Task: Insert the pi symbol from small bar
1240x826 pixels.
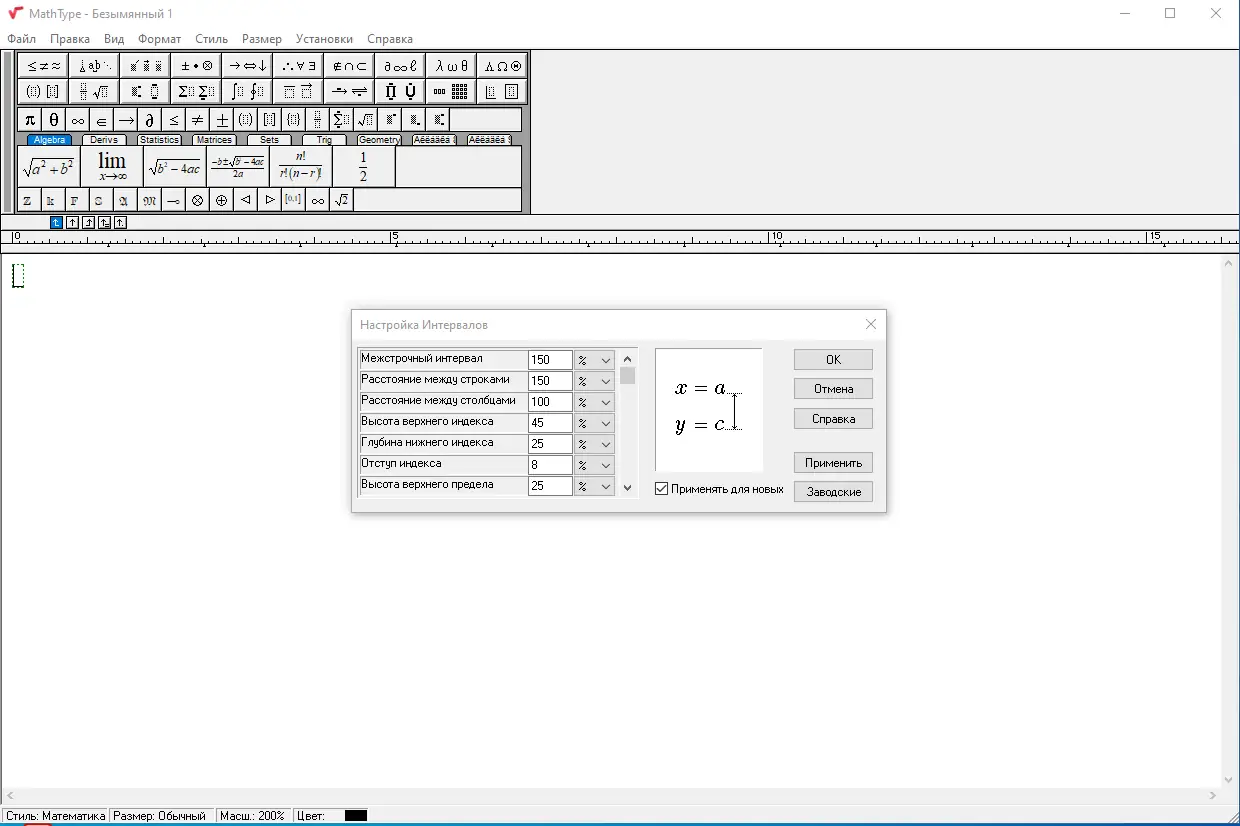Action: [x=30, y=120]
